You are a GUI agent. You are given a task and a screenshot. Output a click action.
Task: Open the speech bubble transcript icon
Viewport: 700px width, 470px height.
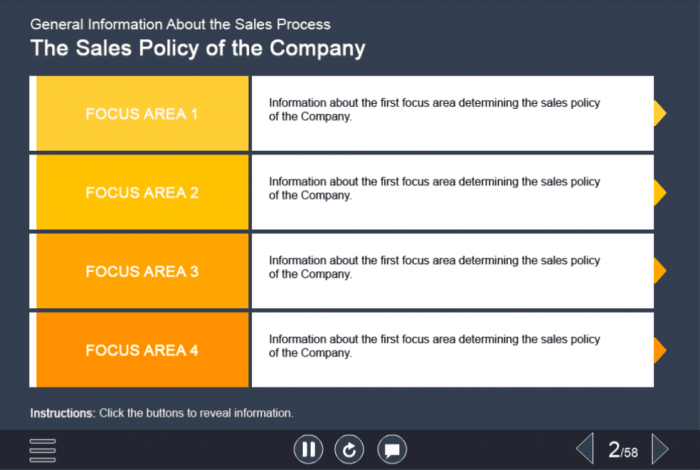pyautogui.click(x=392, y=450)
